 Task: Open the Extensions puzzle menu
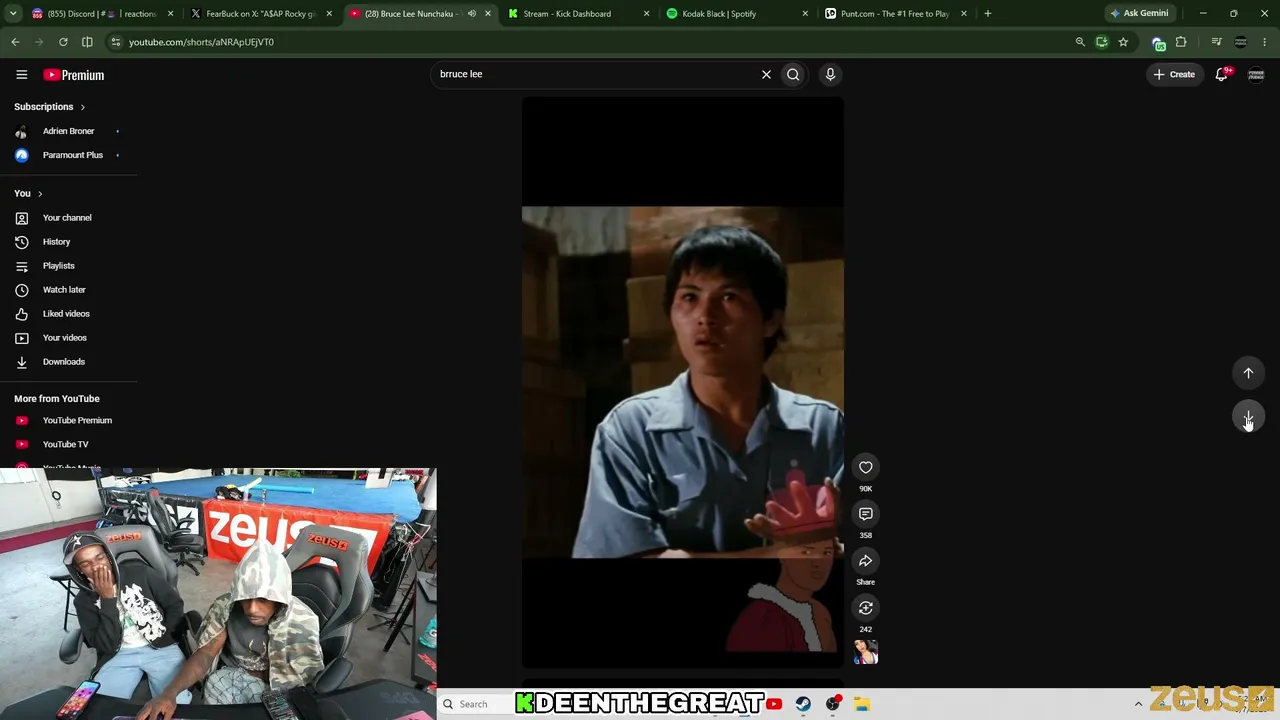pyautogui.click(x=1181, y=42)
